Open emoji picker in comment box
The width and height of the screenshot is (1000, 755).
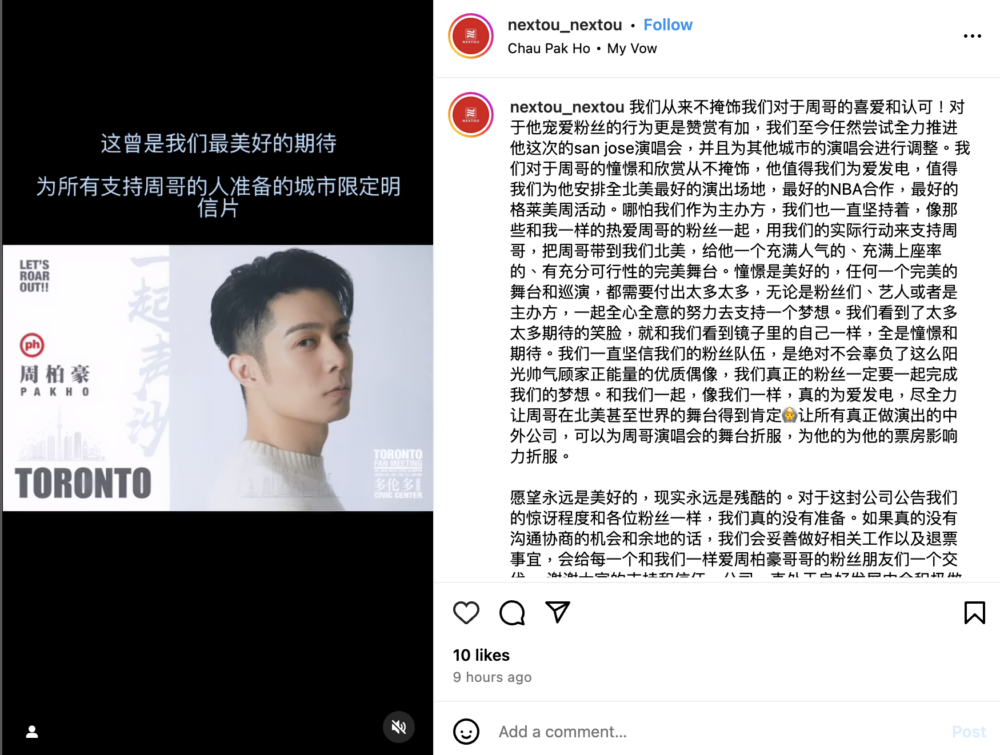pyautogui.click(x=466, y=731)
